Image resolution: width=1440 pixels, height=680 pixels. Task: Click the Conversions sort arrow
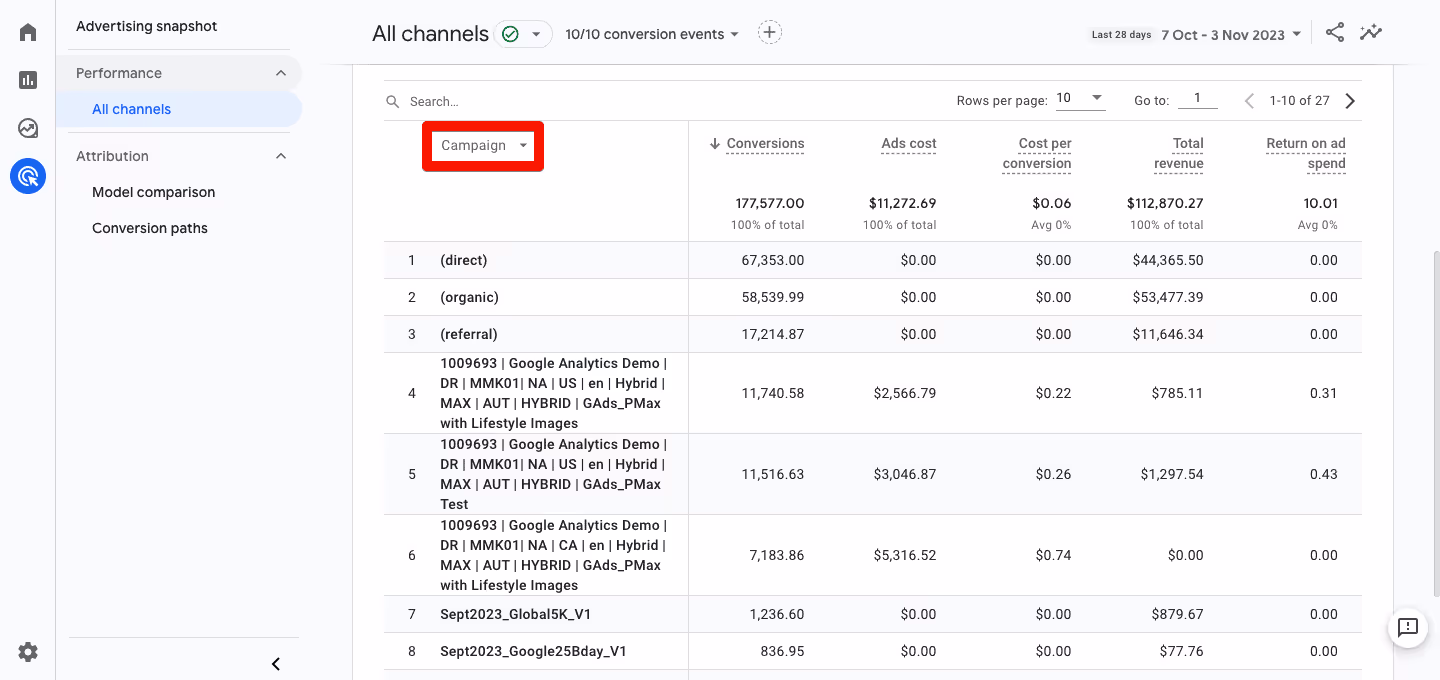click(714, 144)
